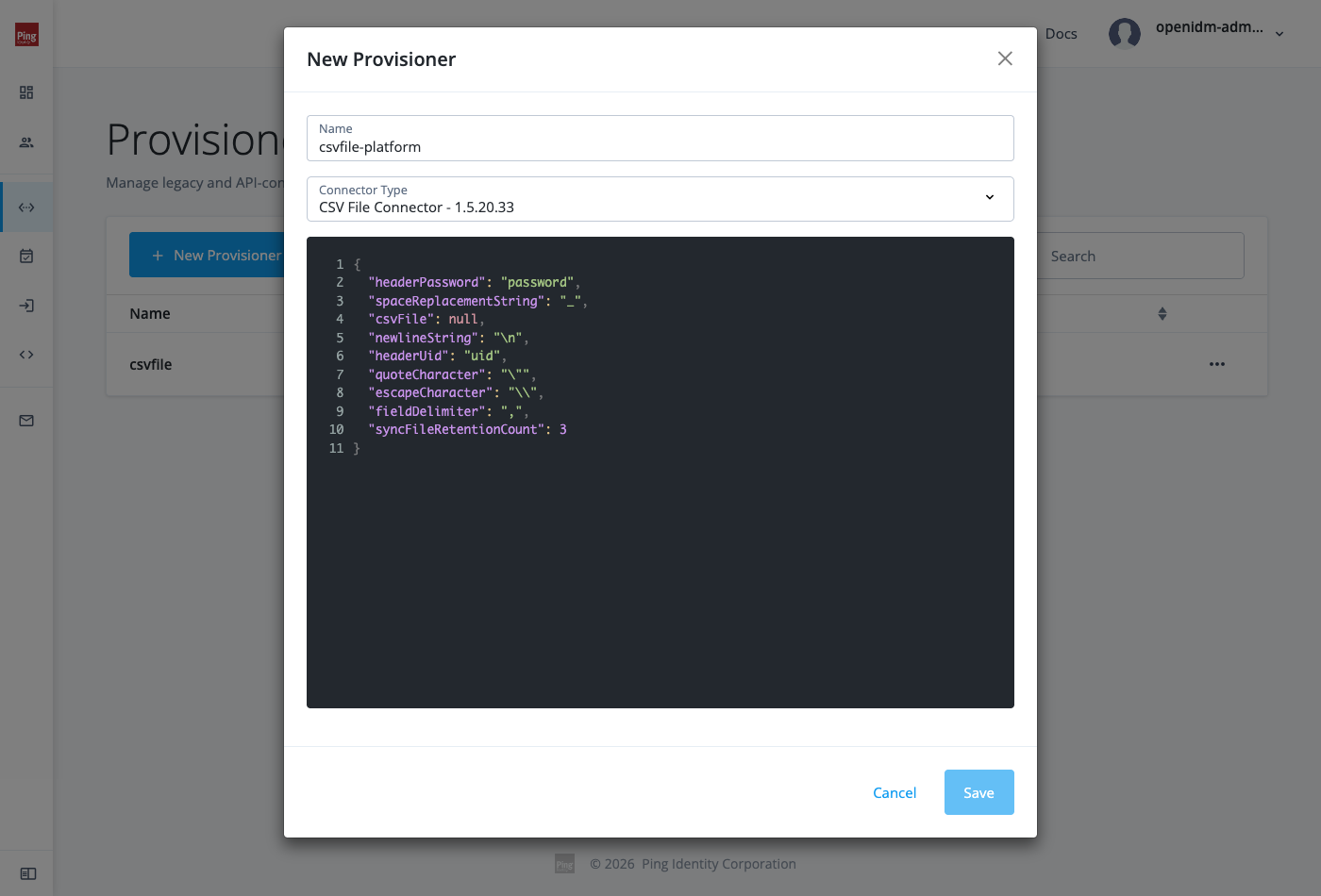The width and height of the screenshot is (1321, 896).
Task: Click Cancel in the dialog
Action: [895, 792]
